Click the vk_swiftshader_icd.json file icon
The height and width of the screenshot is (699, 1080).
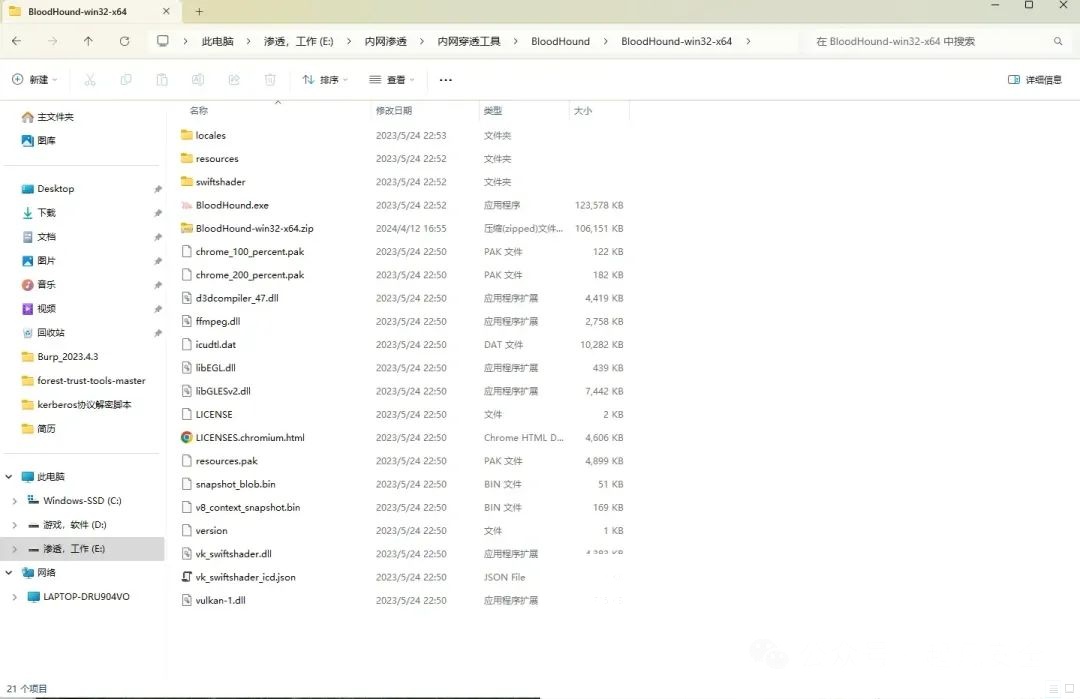[x=186, y=577]
